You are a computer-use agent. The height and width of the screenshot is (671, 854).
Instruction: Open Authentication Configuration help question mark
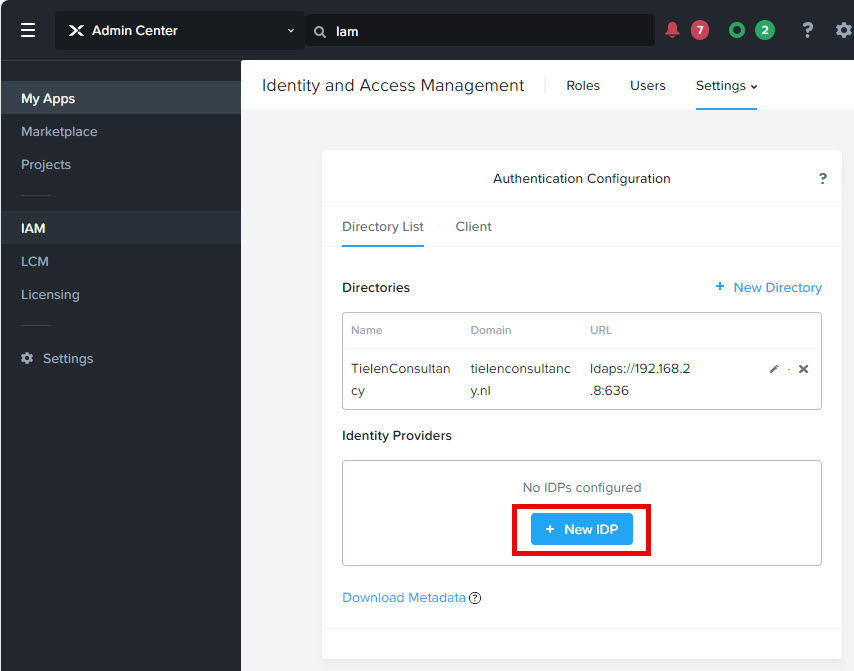pos(822,179)
